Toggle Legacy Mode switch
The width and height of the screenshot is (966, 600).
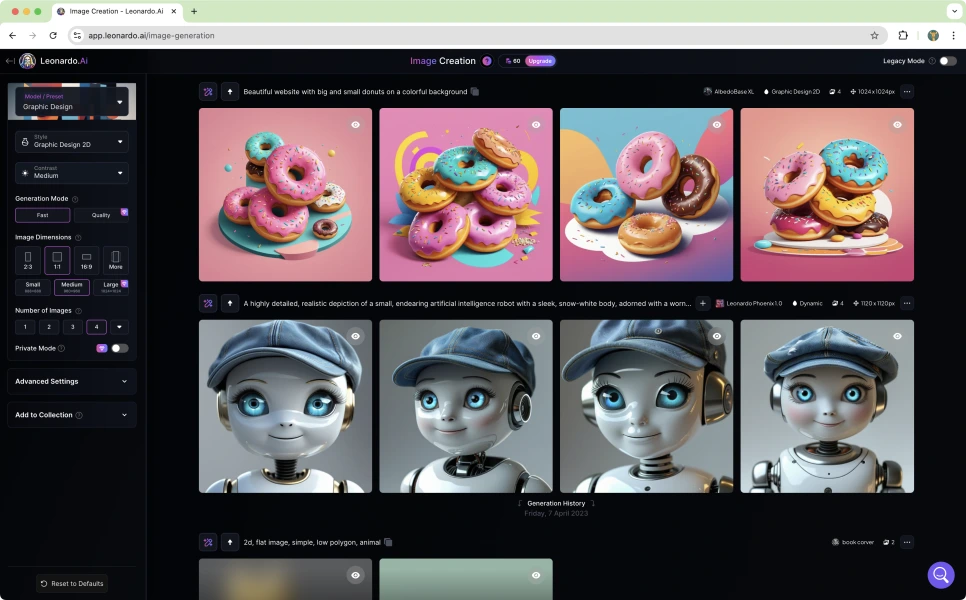(948, 61)
